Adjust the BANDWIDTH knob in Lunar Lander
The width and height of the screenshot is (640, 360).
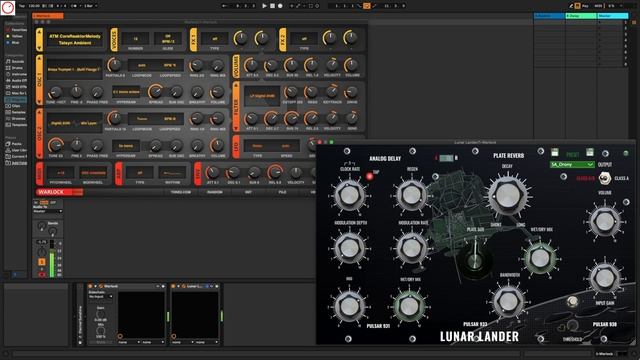click(x=509, y=301)
